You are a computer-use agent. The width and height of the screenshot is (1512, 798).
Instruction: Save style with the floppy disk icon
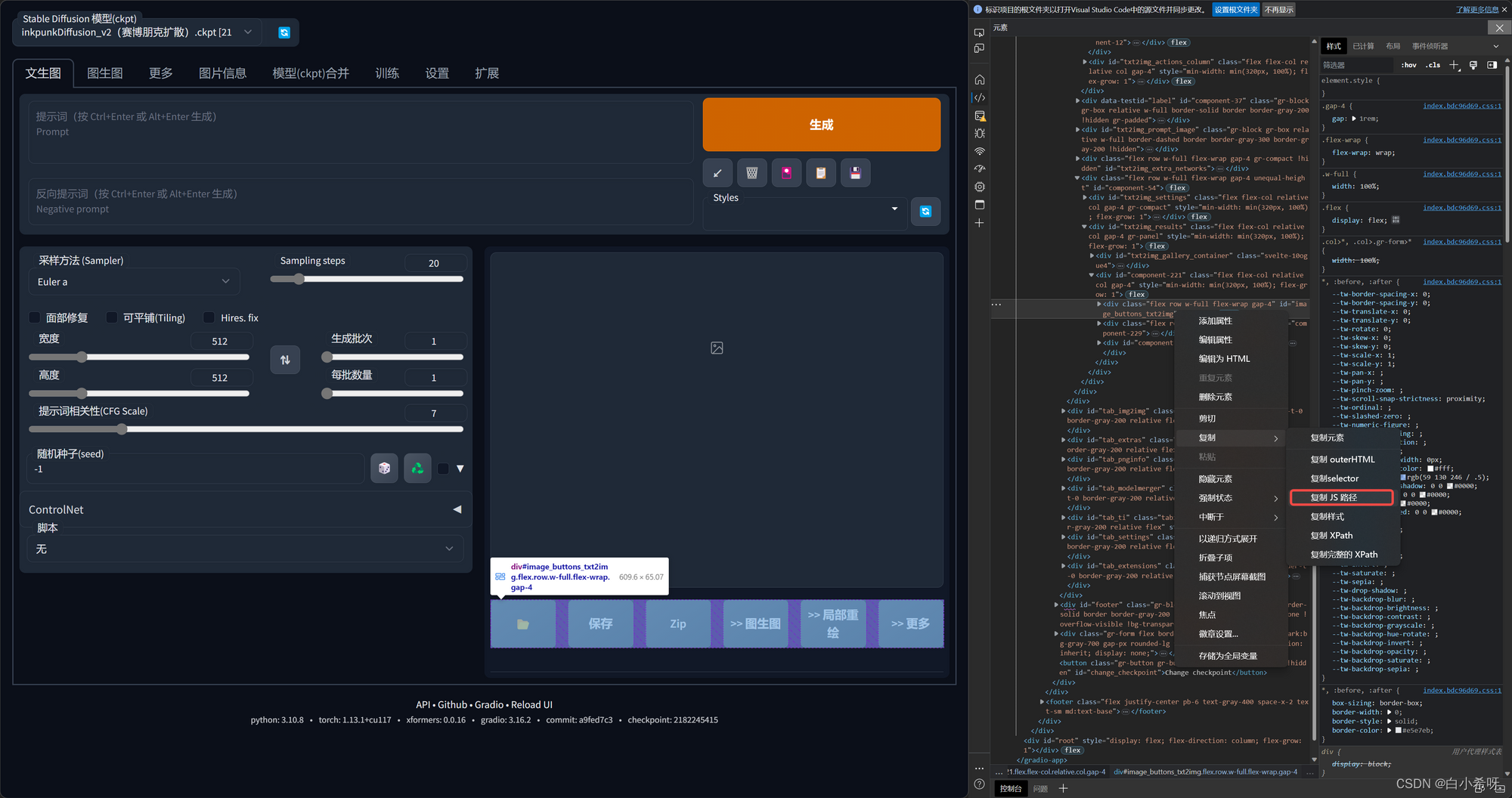856,173
